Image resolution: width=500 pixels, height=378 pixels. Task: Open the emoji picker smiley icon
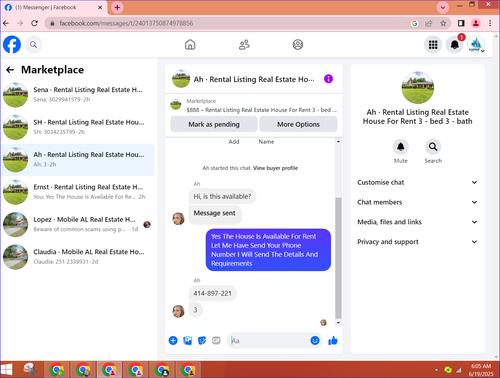point(315,340)
